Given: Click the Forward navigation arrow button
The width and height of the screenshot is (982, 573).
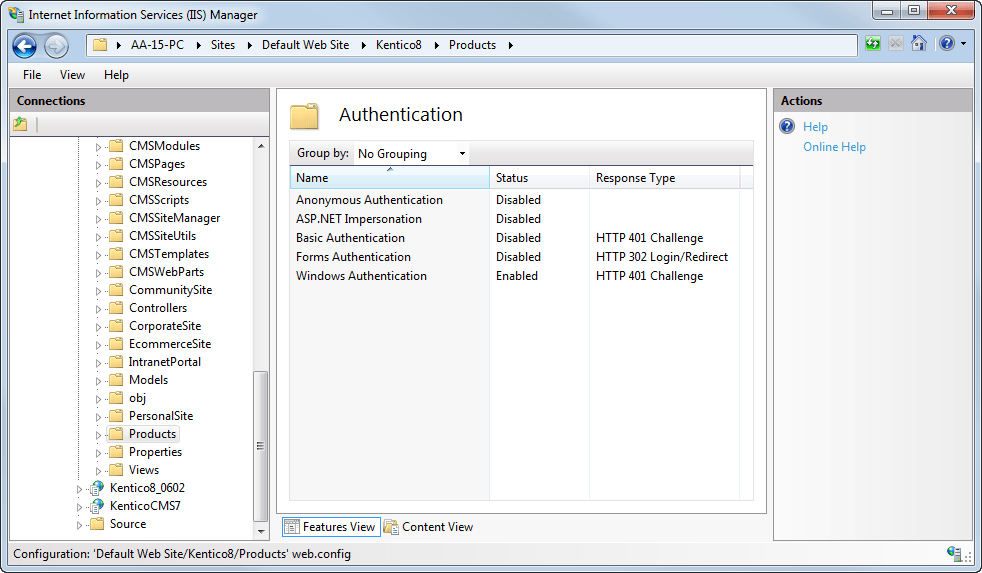Looking at the screenshot, I should (56, 46).
